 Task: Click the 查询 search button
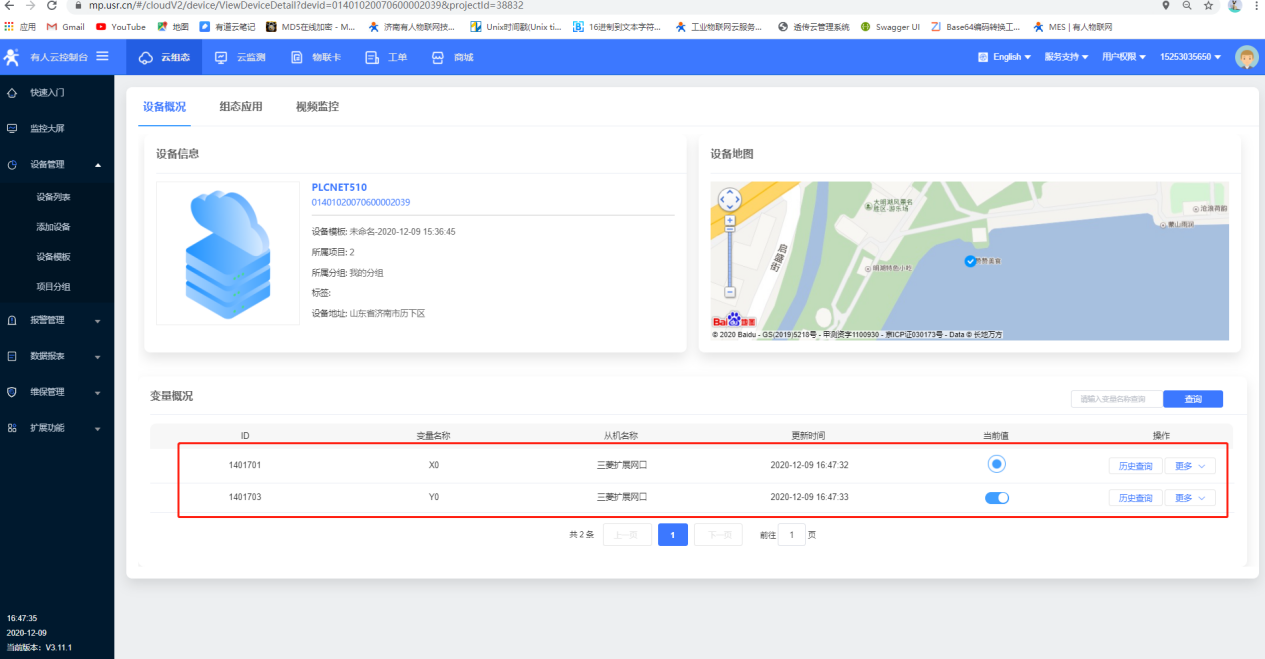1192,399
